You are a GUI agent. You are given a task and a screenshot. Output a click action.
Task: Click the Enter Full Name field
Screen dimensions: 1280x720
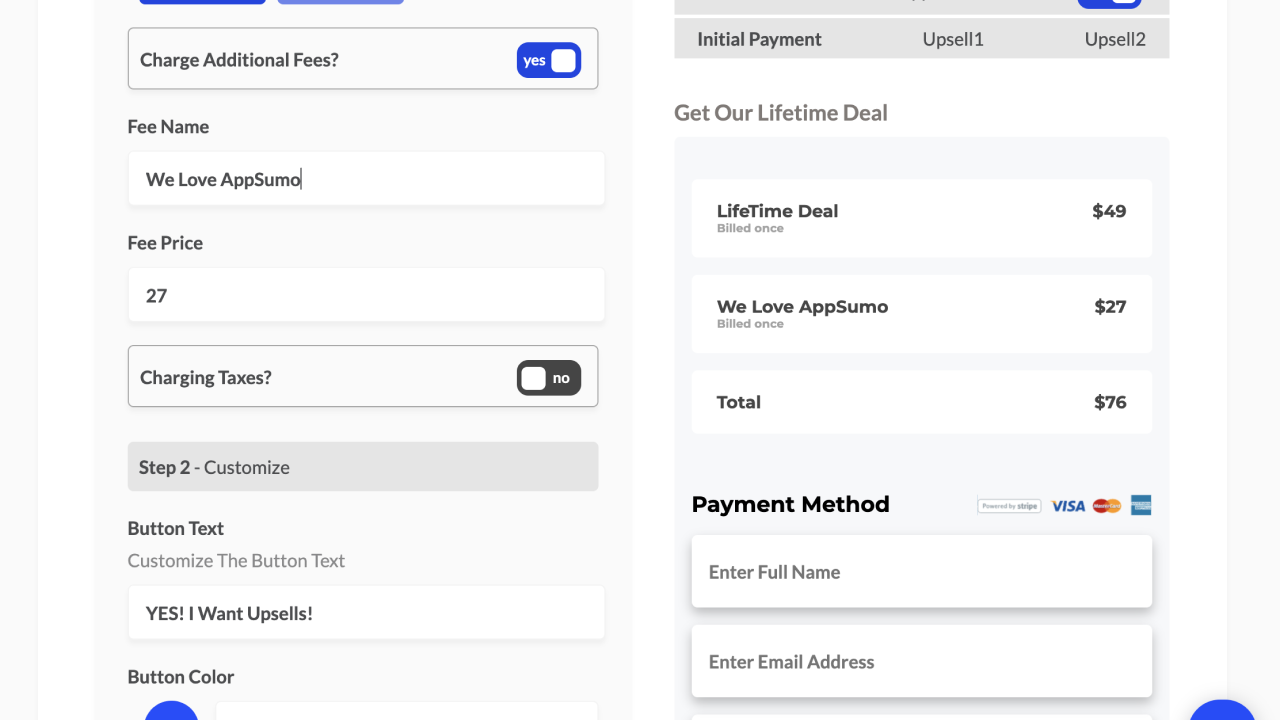click(x=921, y=572)
